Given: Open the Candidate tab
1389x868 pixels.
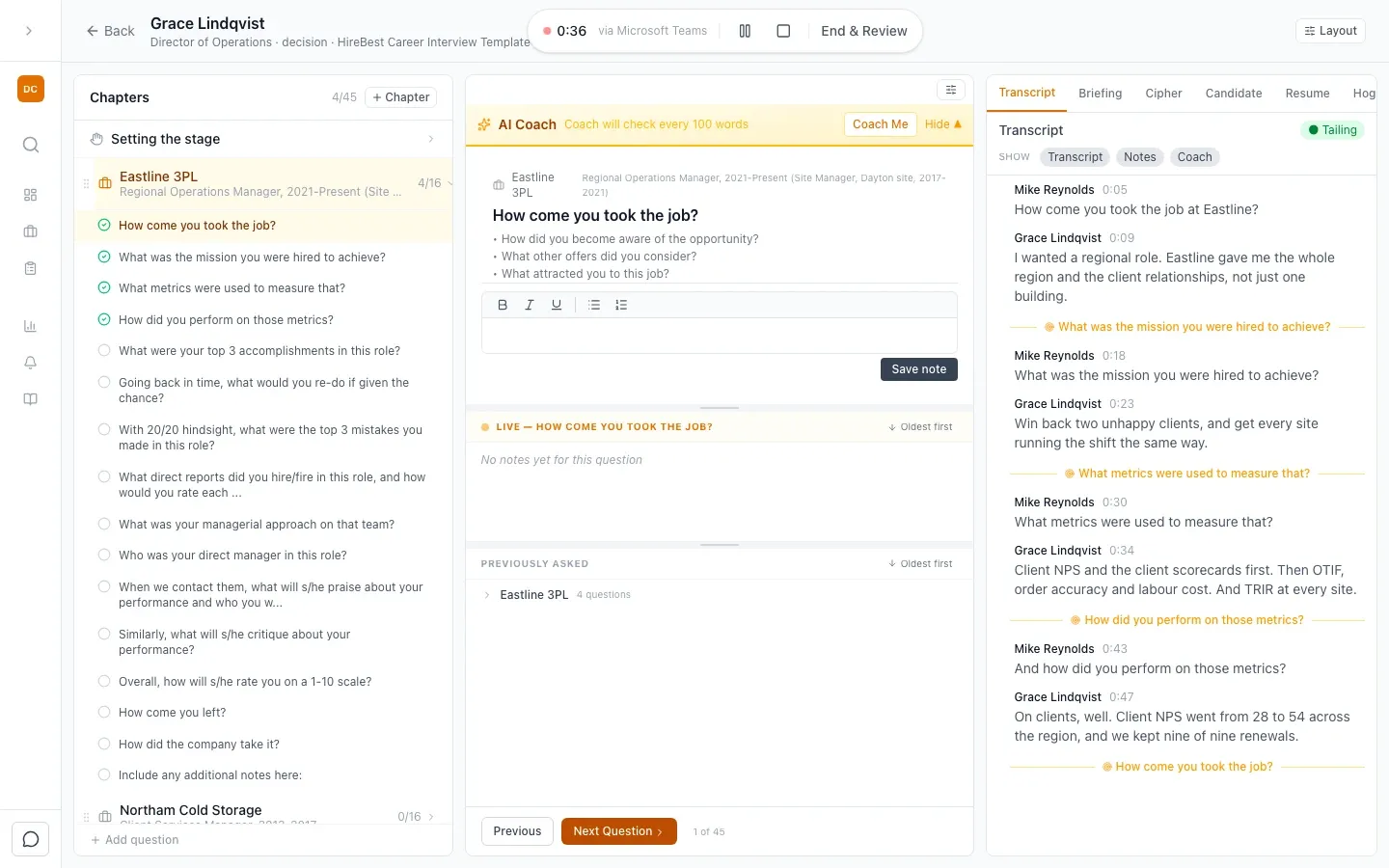Looking at the screenshot, I should click(x=1234, y=94).
